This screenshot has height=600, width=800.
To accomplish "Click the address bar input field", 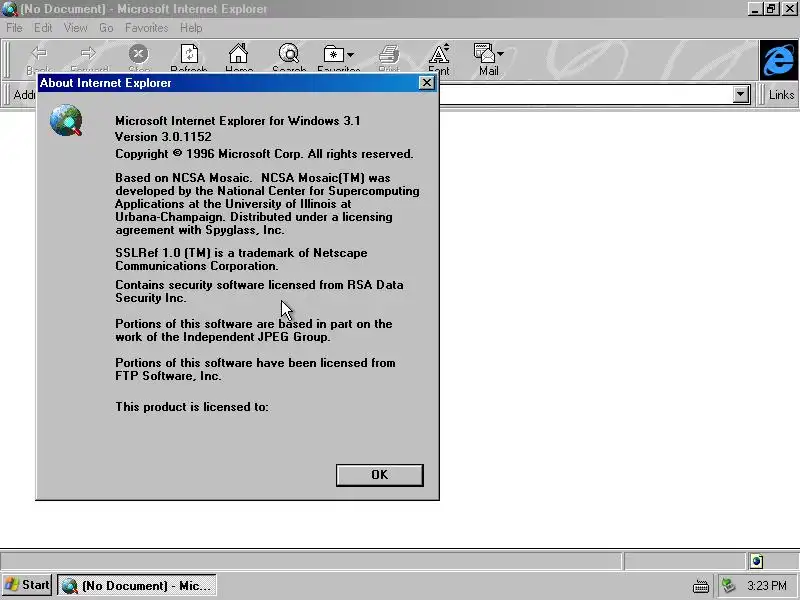I will [x=586, y=94].
